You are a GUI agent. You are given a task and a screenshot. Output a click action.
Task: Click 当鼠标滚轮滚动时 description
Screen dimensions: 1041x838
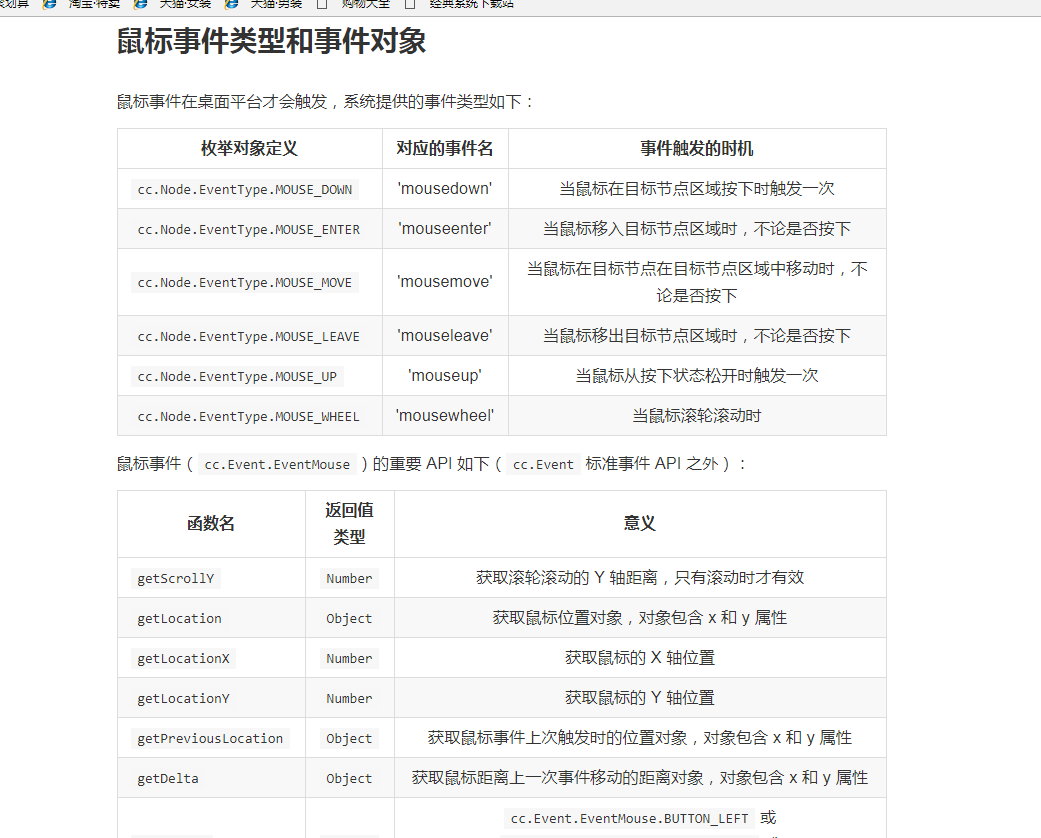coord(697,416)
